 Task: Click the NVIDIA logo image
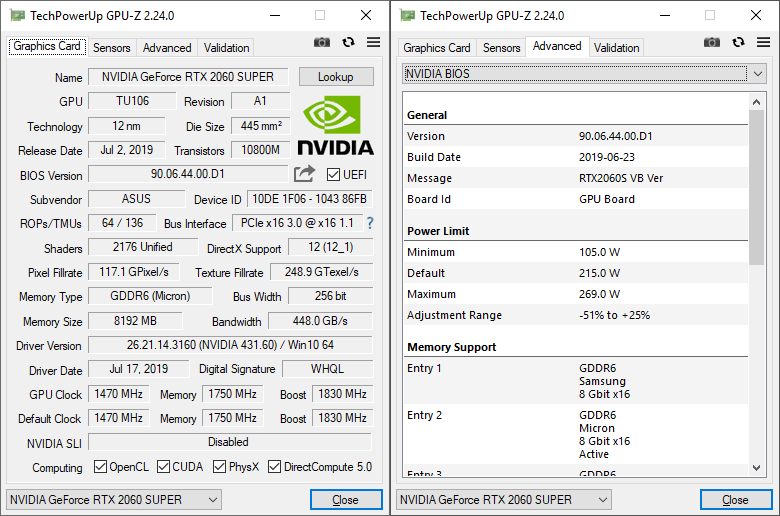[x=336, y=125]
